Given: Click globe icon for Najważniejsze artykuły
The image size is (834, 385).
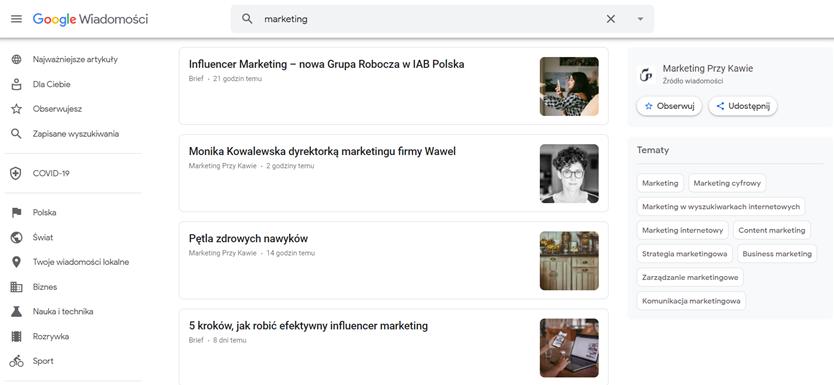Looking at the screenshot, I should tap(16, 60).
